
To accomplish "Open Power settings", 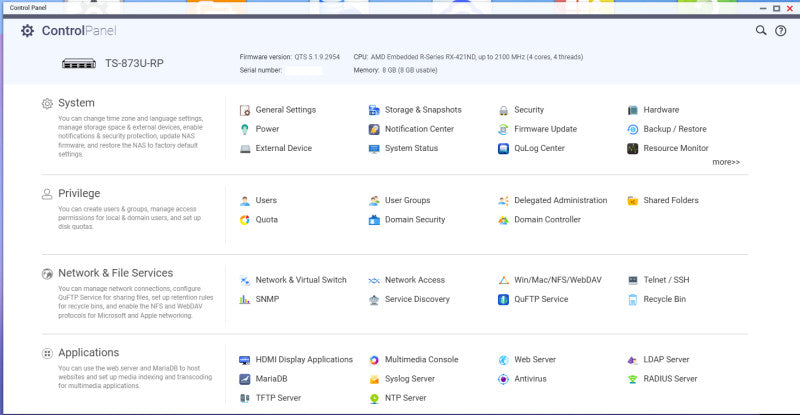I will (260, 129).
